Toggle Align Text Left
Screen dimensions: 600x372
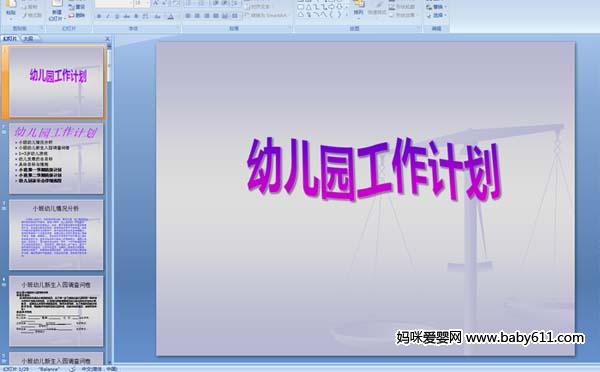tap(188, 16)
